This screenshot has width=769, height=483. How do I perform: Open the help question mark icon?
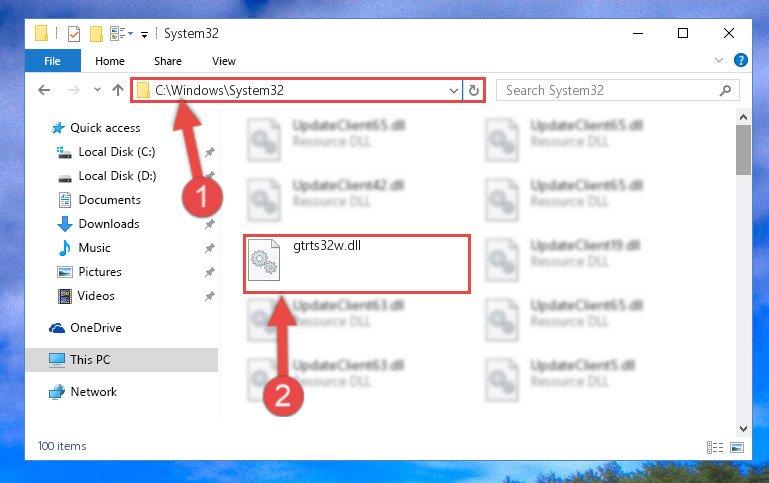coord(741,60)
